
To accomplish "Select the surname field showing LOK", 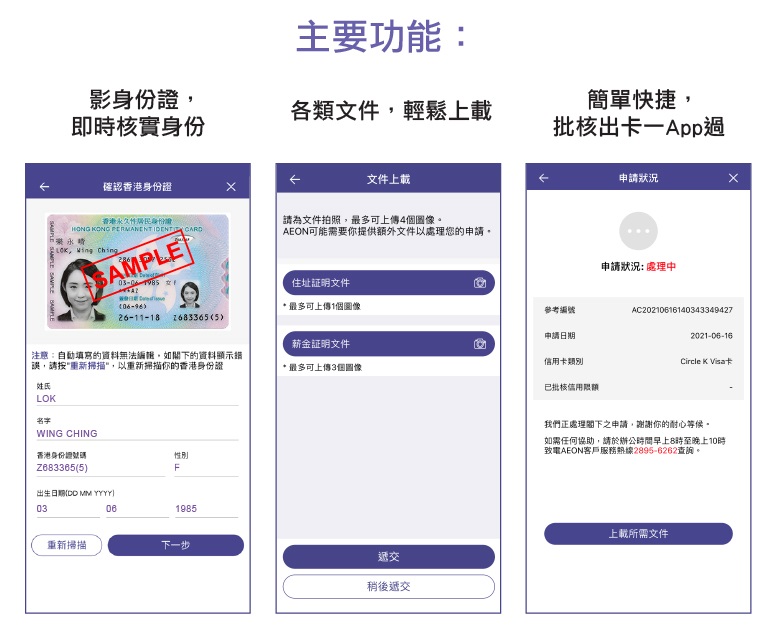I will coord(138,399).
